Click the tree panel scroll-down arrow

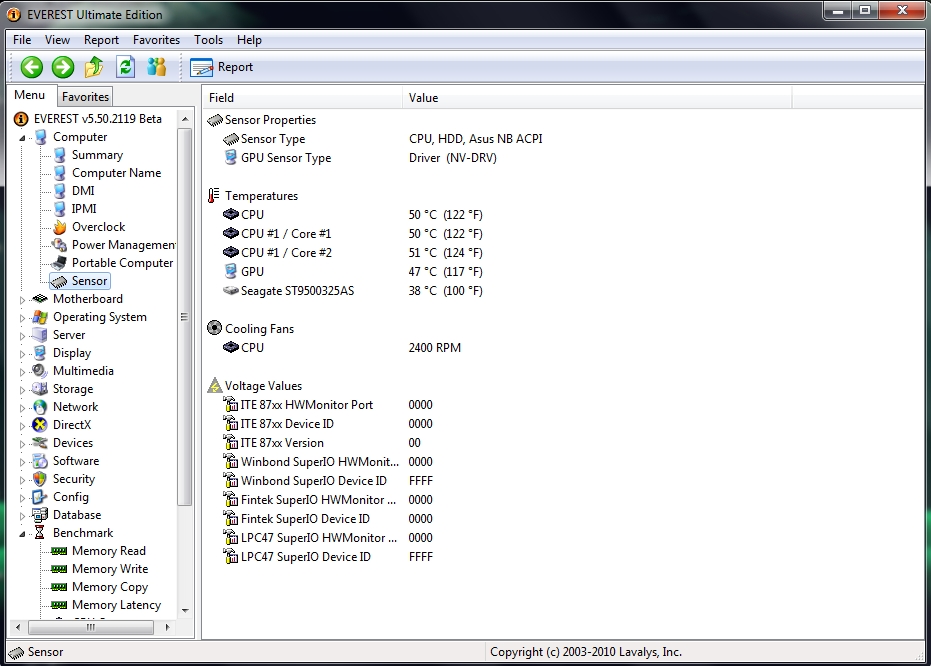click(185, 610)
